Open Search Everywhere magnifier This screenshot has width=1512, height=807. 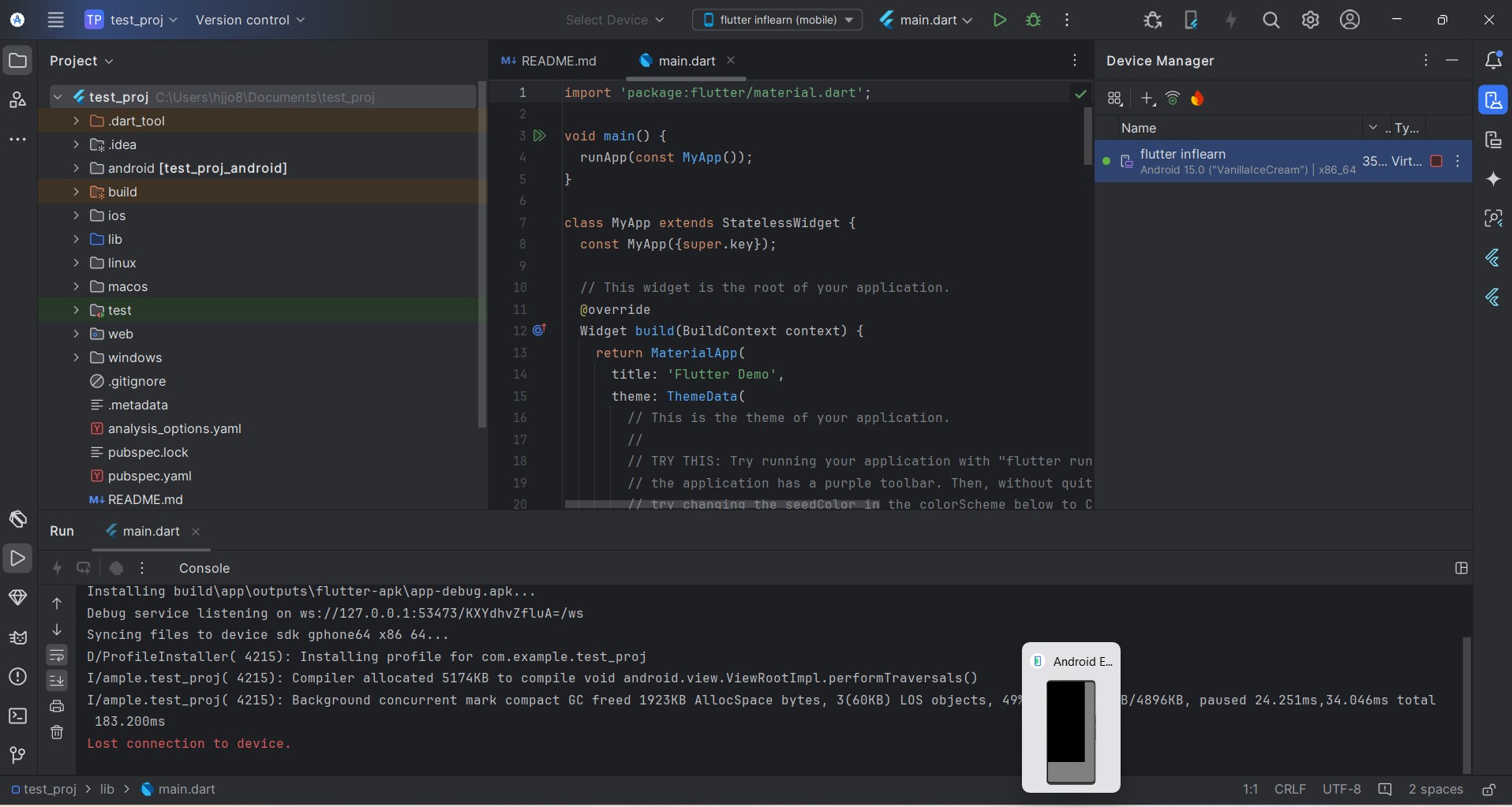click(x=1271, y=21)
